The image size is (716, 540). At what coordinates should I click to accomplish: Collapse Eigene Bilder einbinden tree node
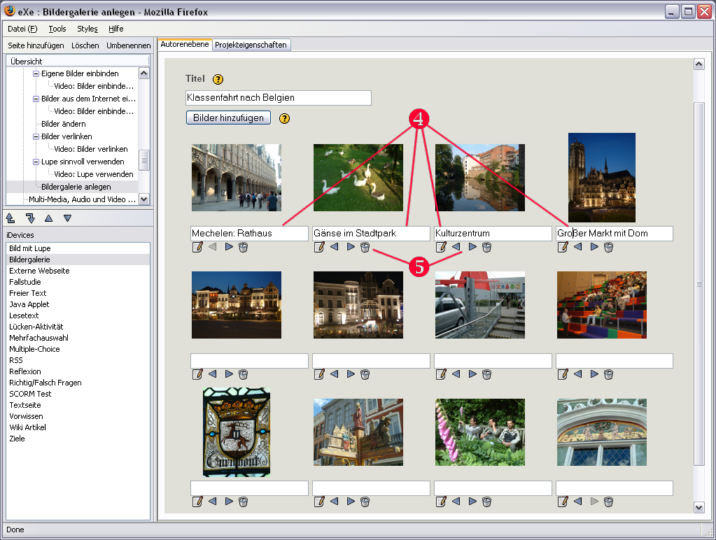36,73
